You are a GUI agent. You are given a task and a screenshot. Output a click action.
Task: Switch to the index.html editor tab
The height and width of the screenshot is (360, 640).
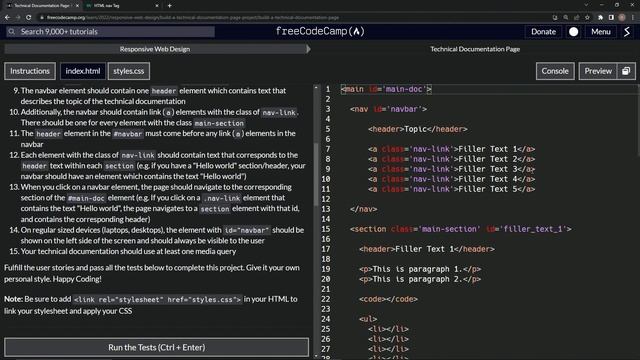click(x=83, y=71)
